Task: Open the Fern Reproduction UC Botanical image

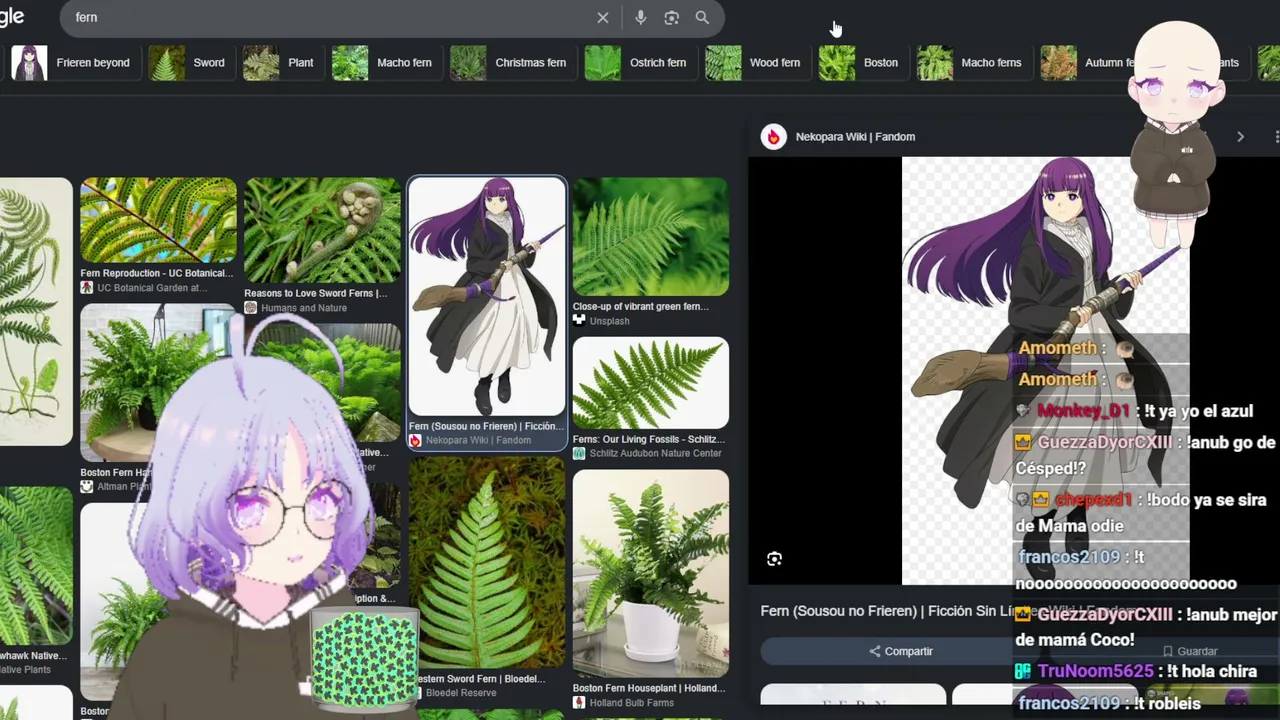Action: 158,221
